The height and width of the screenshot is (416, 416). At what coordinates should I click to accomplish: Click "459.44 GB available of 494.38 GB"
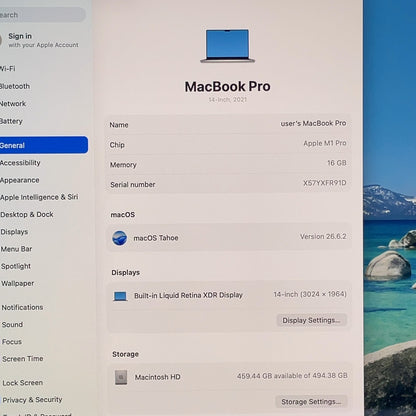click(292, 376)
